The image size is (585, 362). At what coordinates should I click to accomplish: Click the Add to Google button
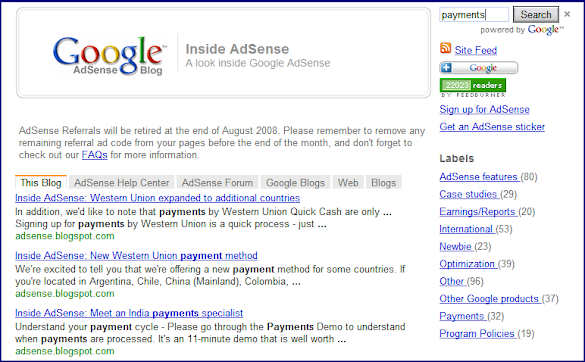479,68
